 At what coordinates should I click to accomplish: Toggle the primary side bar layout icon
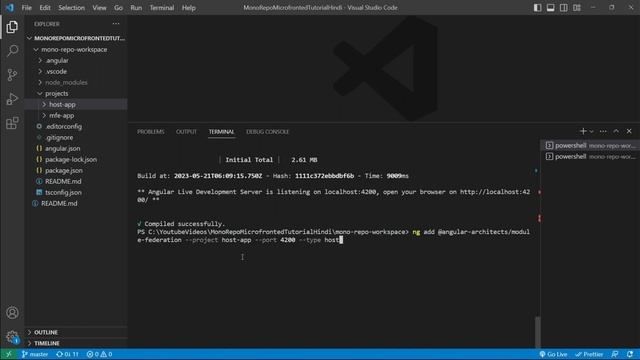538,8
